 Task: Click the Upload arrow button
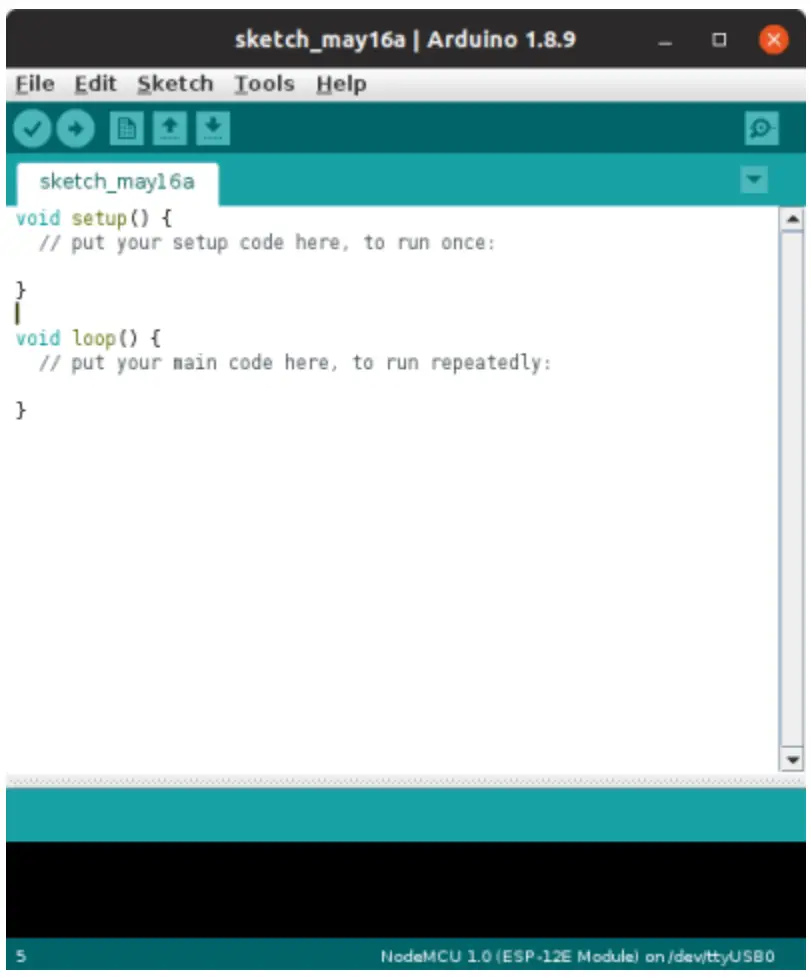coord(76,129)
